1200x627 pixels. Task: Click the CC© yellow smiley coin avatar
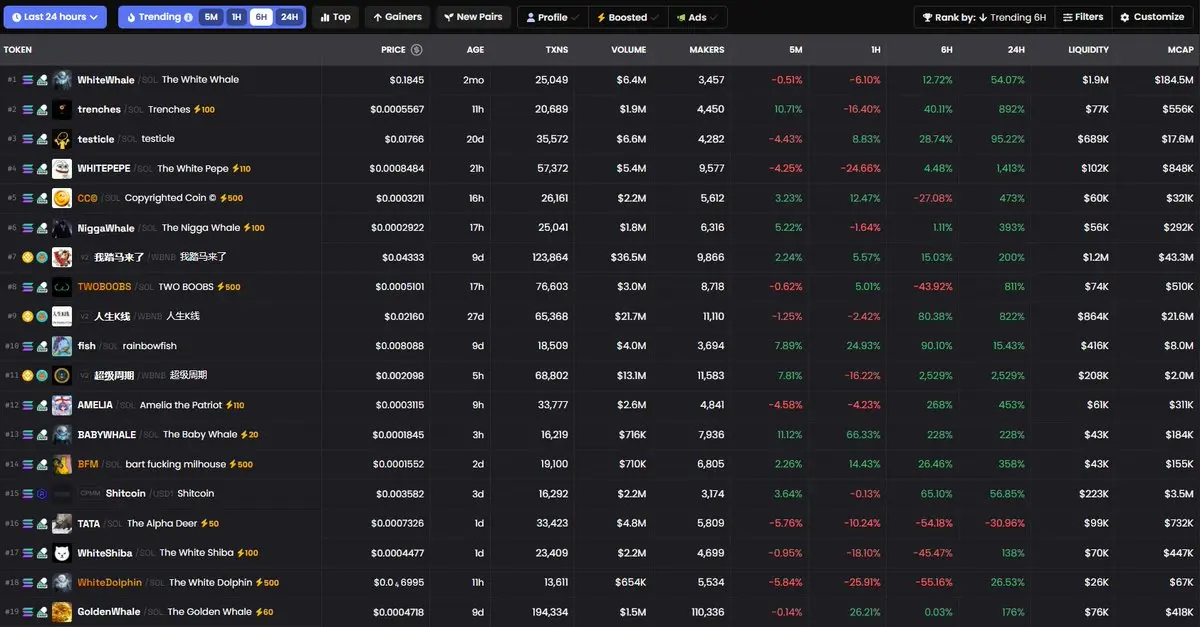coord(62,198)
